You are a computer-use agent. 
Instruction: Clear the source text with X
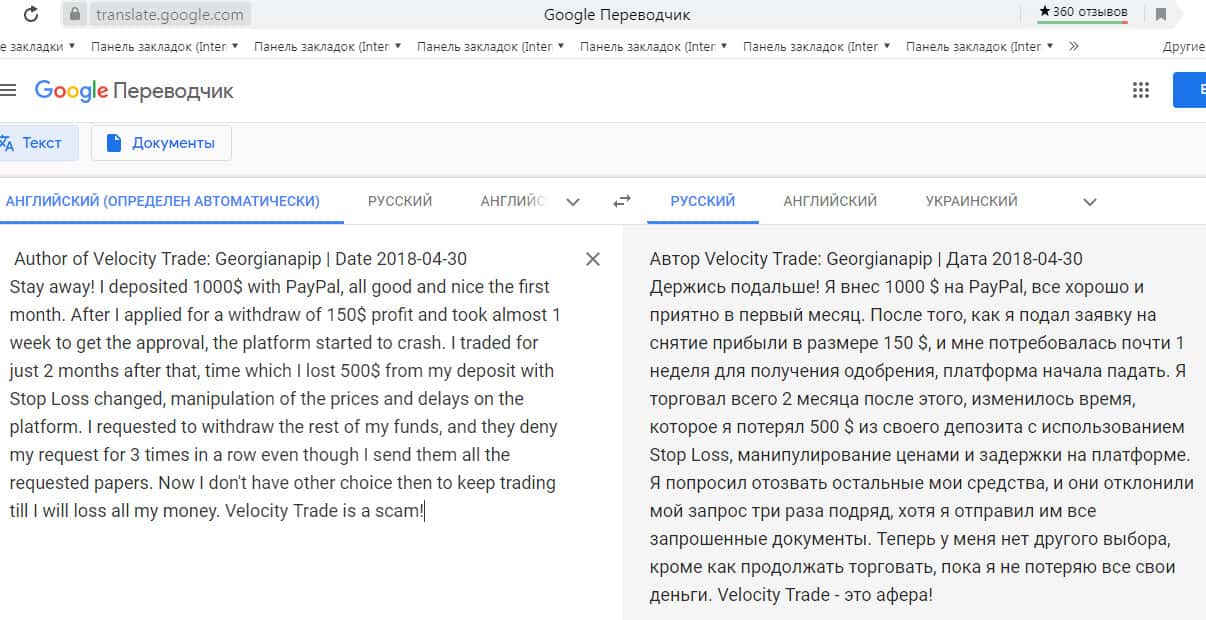(x=593, y=259)
